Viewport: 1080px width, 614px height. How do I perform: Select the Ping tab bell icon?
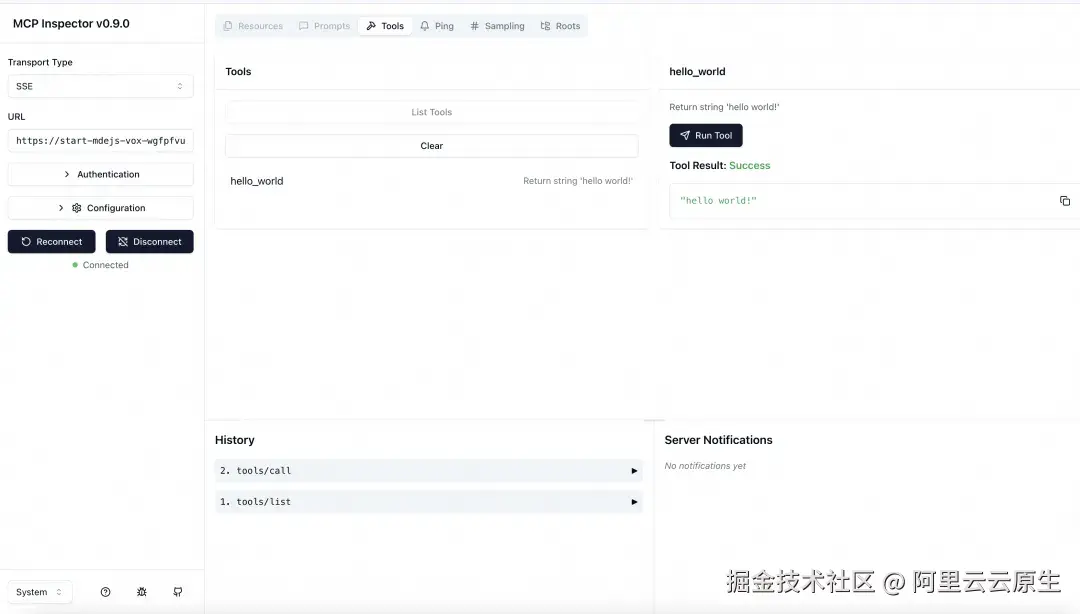pos(424,25)
